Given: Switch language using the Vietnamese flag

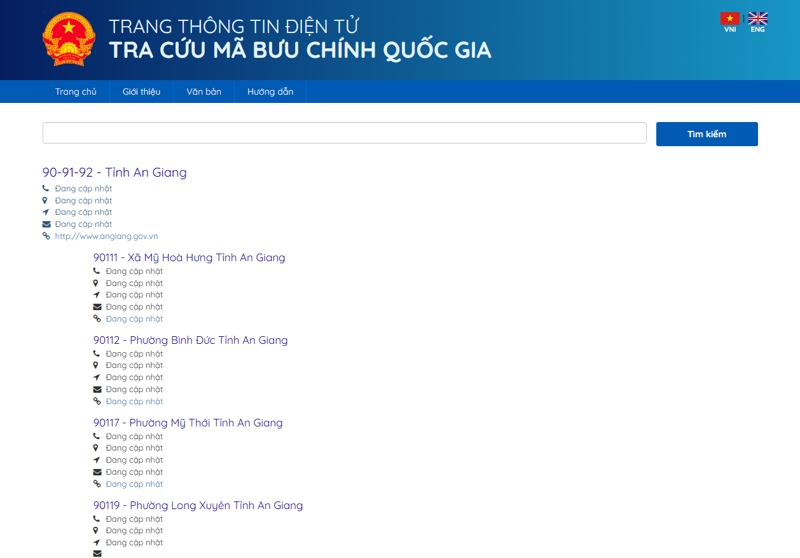Looking at the screenshot, I should [729, 19].
